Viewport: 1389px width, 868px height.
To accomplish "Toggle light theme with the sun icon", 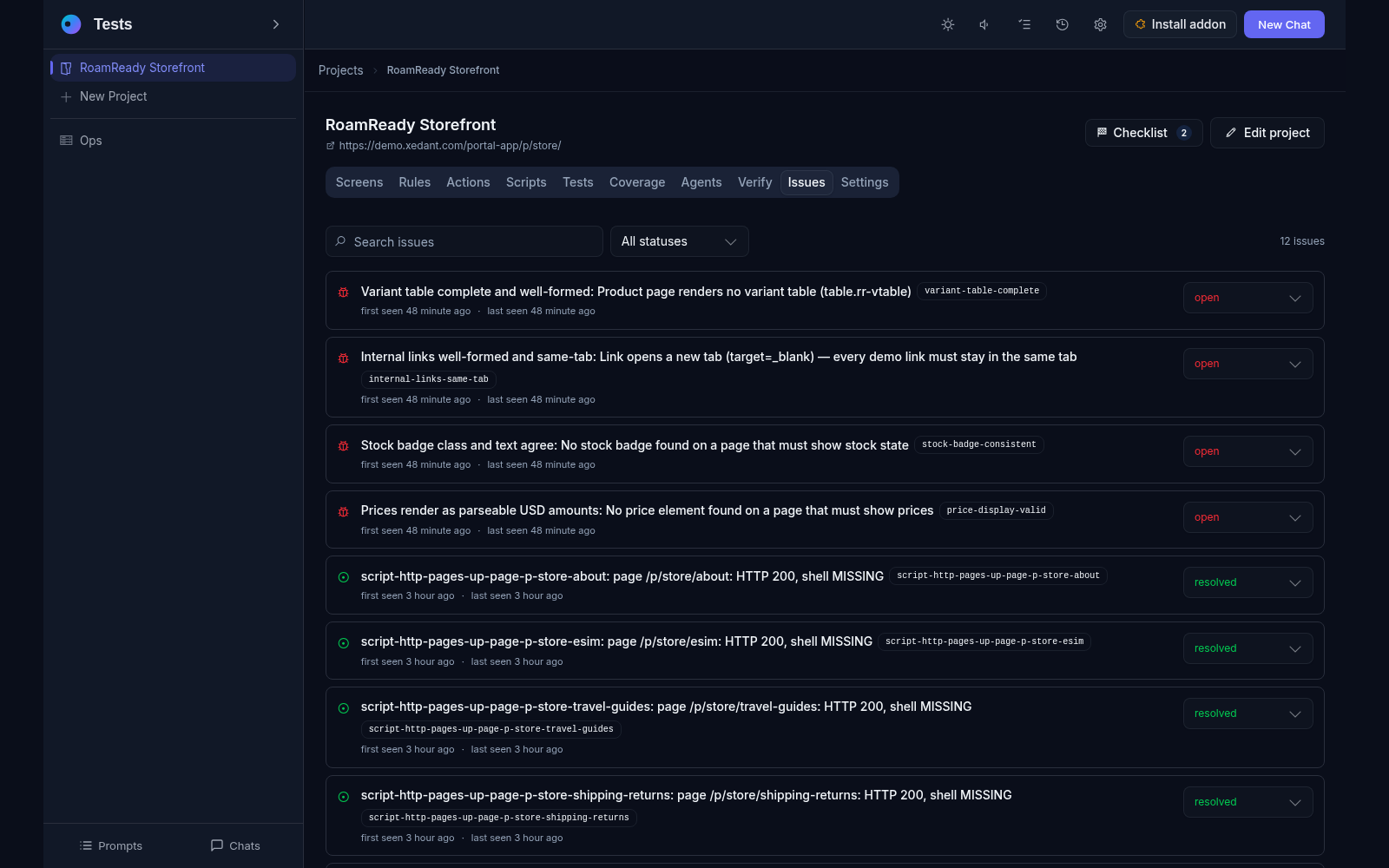I will [948, 24].
